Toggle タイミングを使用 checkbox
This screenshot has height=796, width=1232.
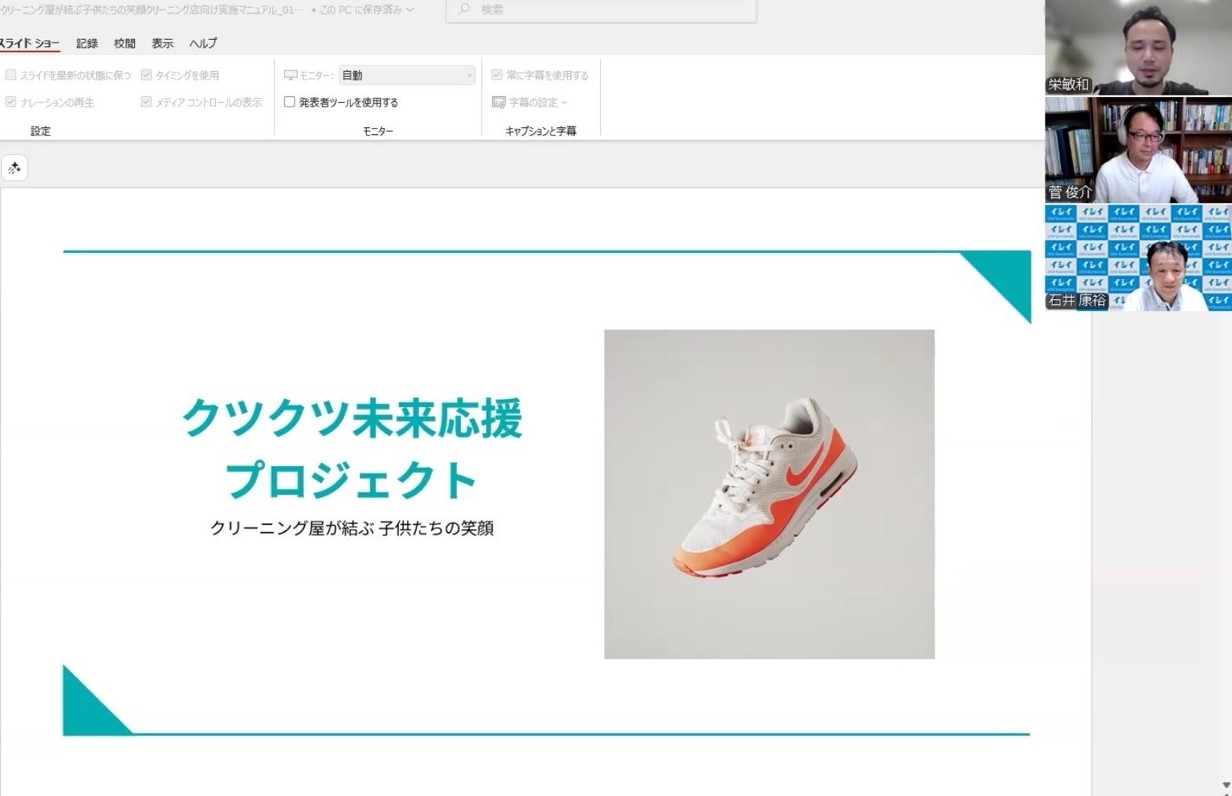tap(146, 75)
